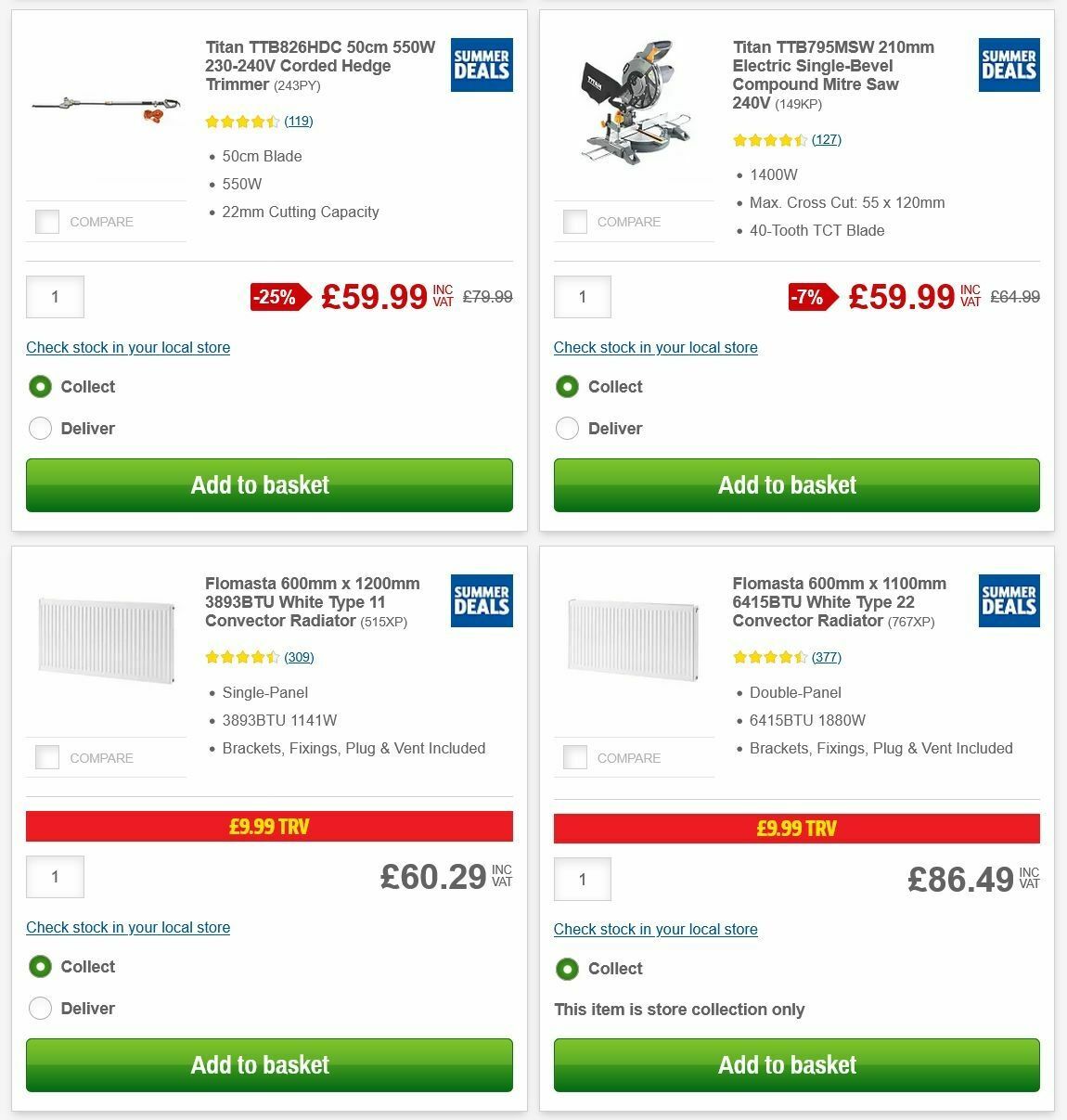The width and height of the screenshot is (1067, 1120).
Task: Click the quantity field for the mitre saw
Action: coord(582,296)
